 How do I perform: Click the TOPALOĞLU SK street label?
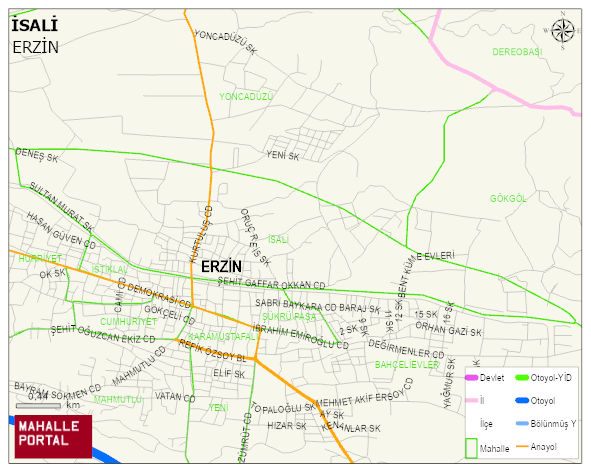(x=283, y=408)
